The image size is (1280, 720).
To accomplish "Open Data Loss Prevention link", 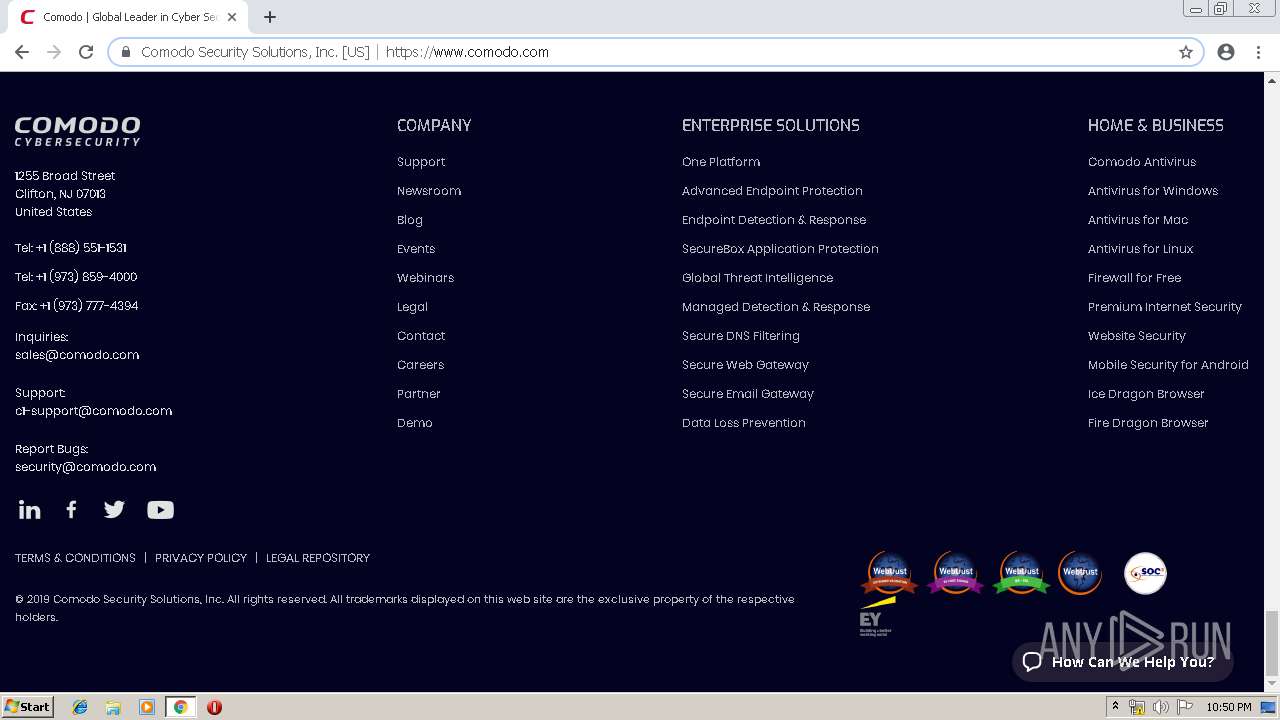I will 744,423.
